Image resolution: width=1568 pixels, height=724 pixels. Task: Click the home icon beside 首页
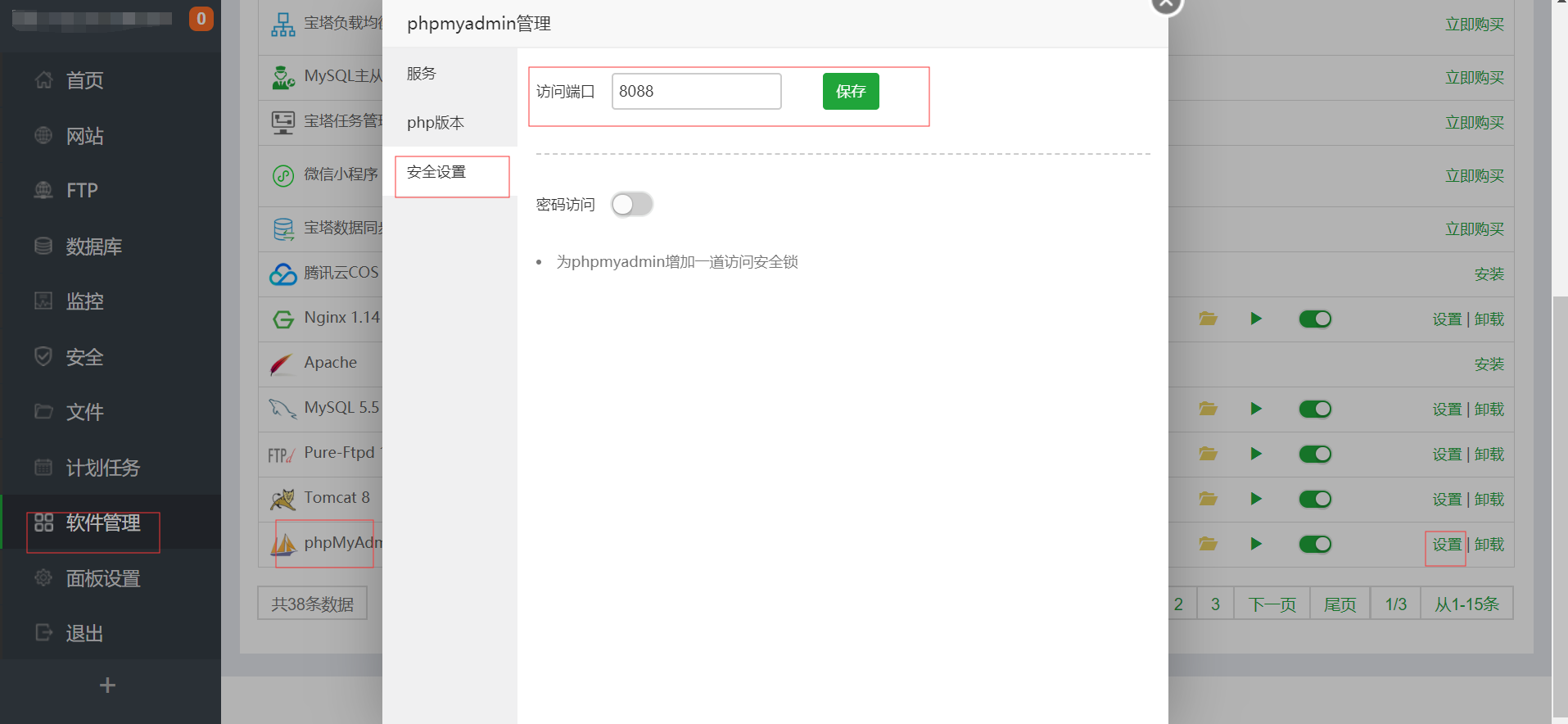43,79
